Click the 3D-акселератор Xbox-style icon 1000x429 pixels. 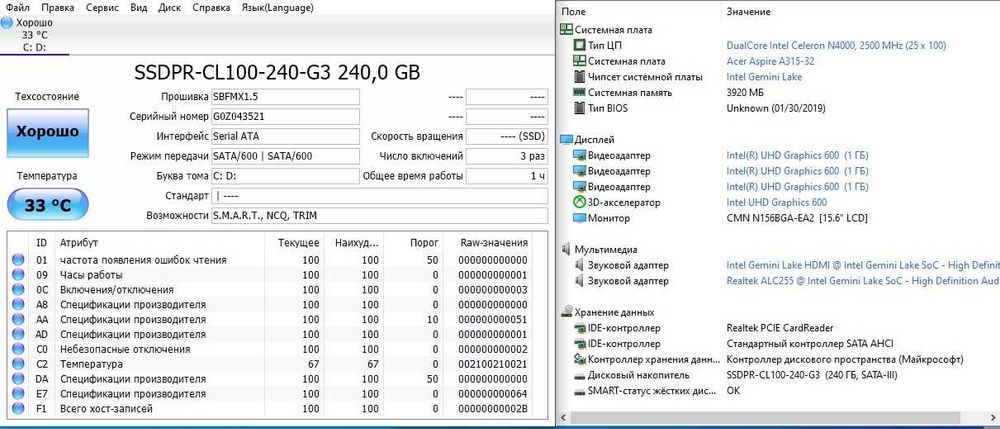click(x=579, y=203)
